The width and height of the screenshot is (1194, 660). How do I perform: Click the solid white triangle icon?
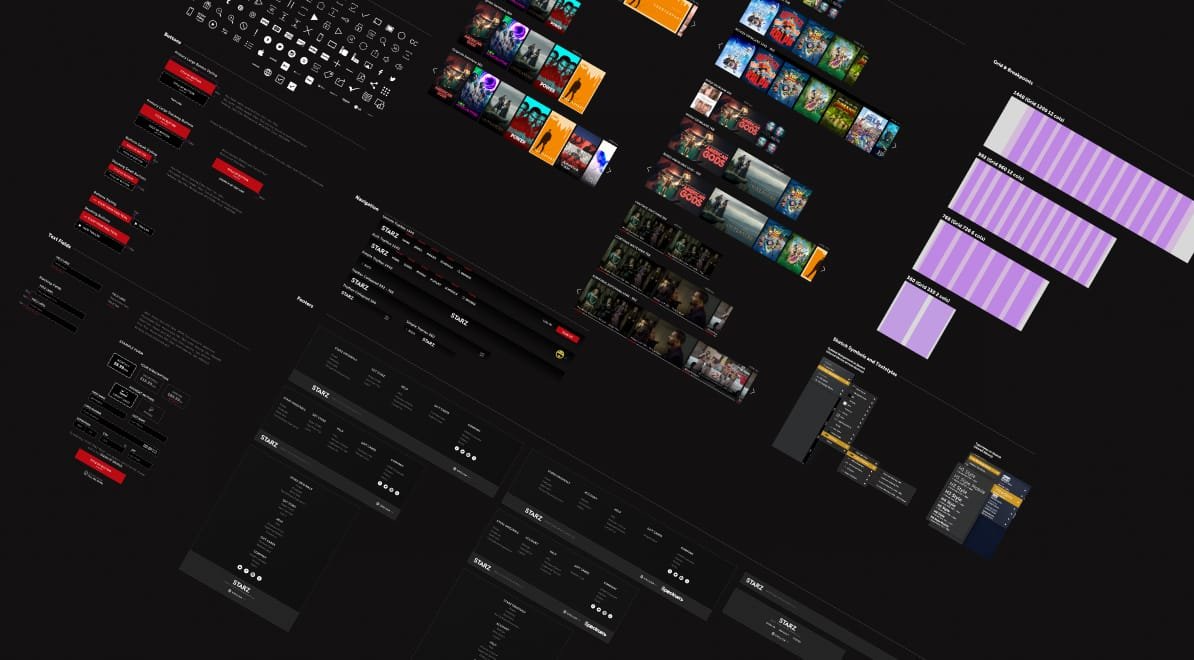[314, 17]
